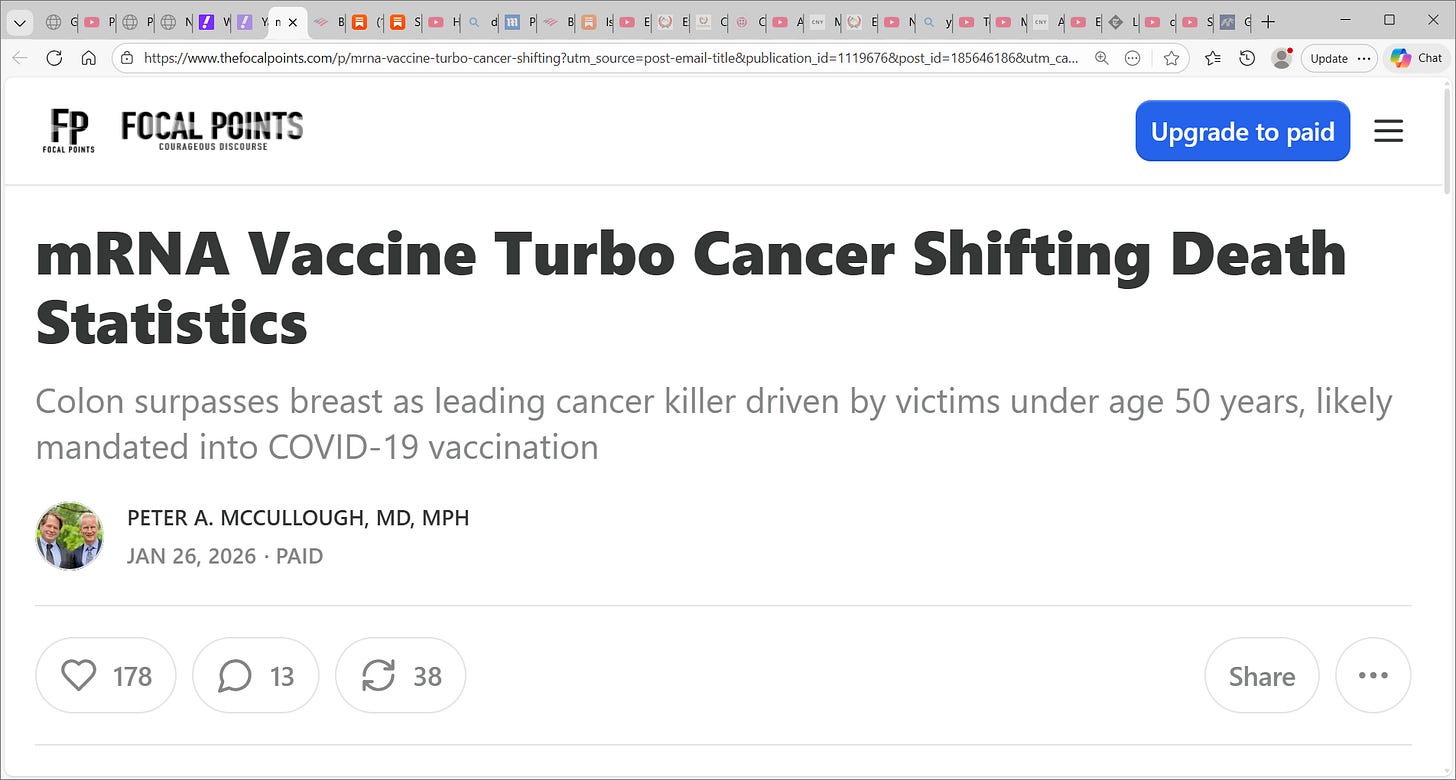Open Peter A. McCullough author link
This screenshot has width=1456, height=780.
298,518
